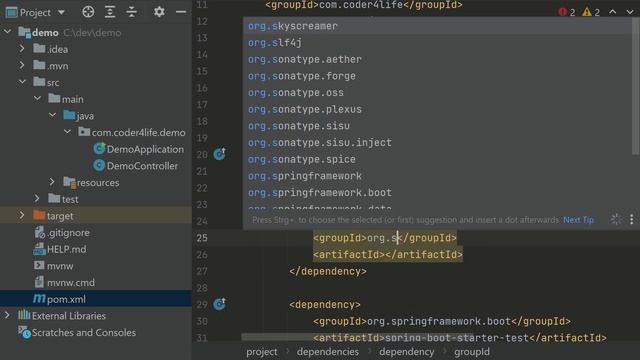
Task: Click the Next Tip link
Action: (578, 220)
